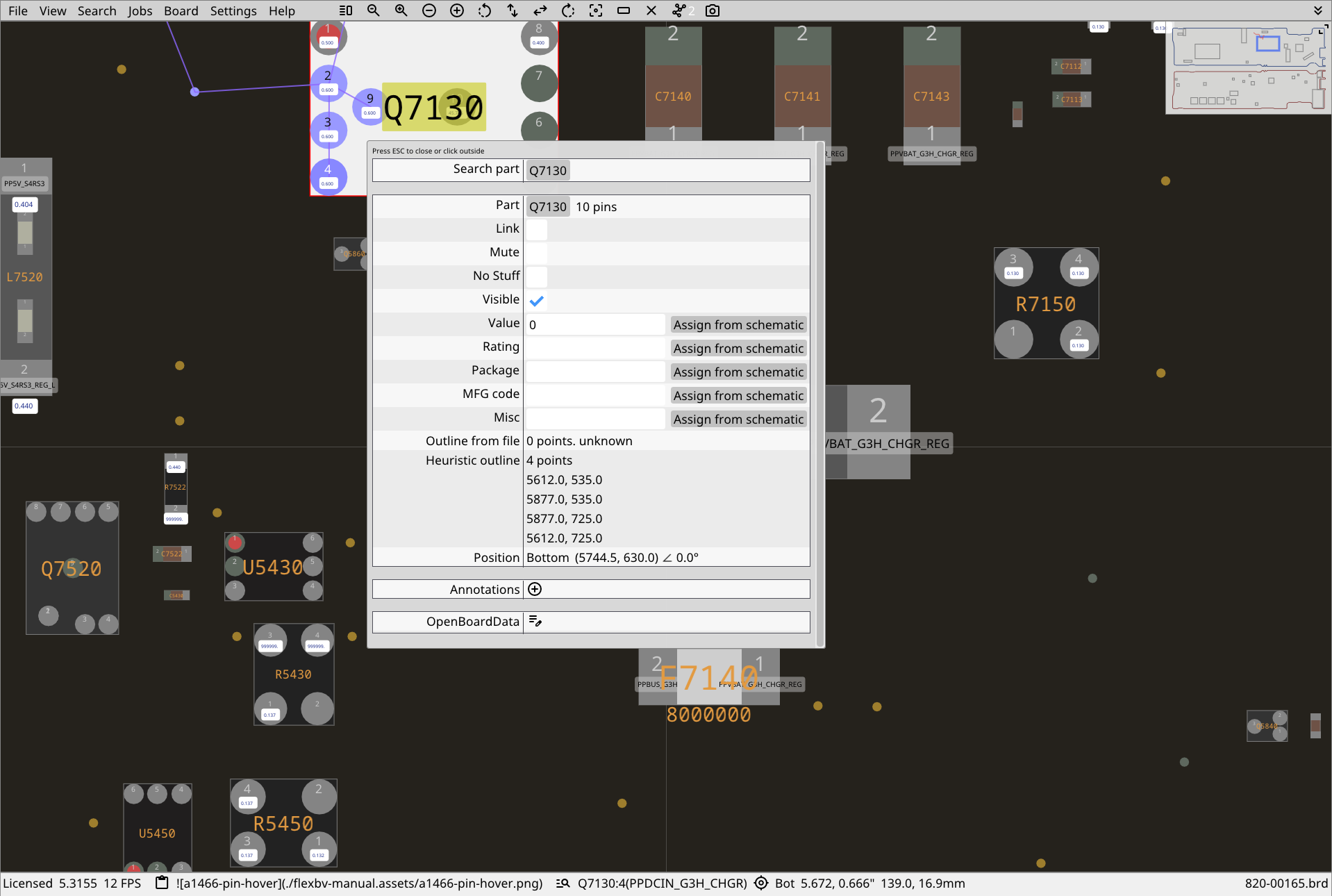Screen dimensions: 1332x896
Task: Click the zoom in magnifier icon
Action: [x=401, y=10]
